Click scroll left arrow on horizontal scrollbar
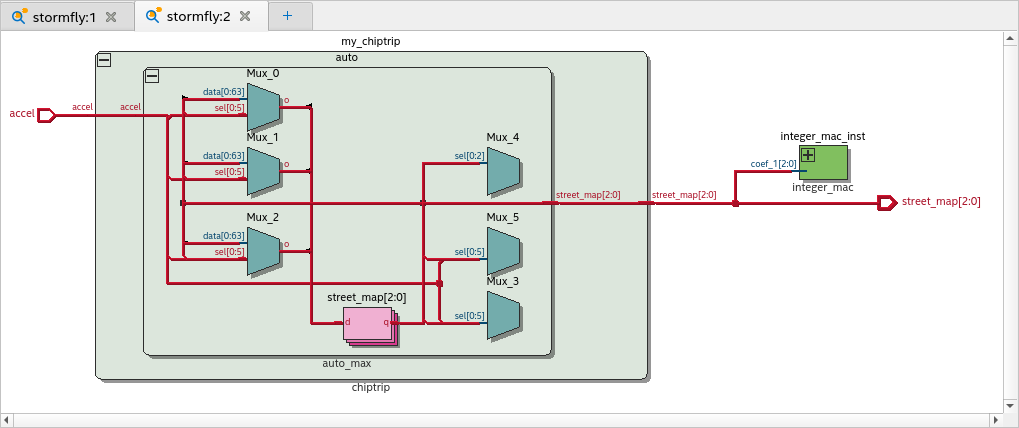The image size is (1019, 428). [7, 420]
